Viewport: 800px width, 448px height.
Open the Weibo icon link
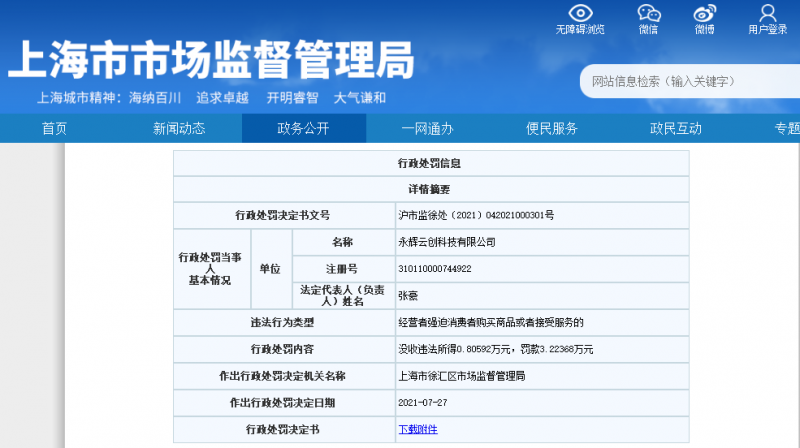point(705,13)
